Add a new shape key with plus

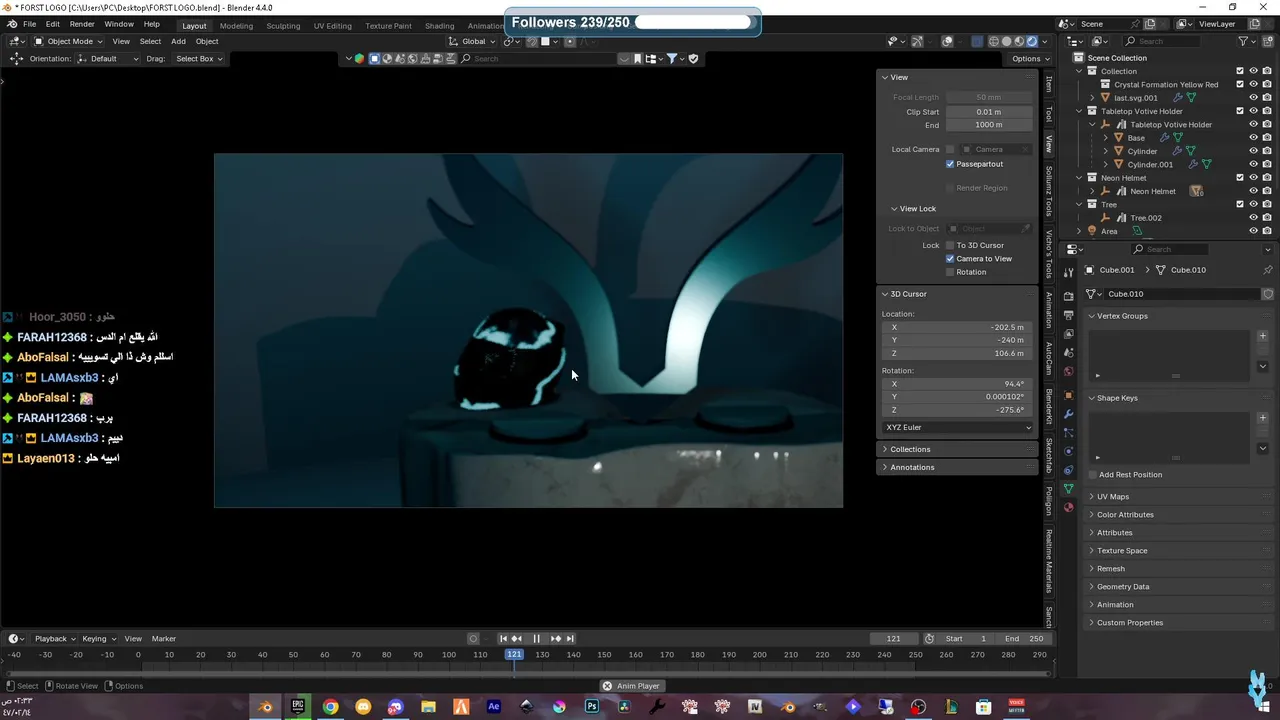click(1262, 418)
